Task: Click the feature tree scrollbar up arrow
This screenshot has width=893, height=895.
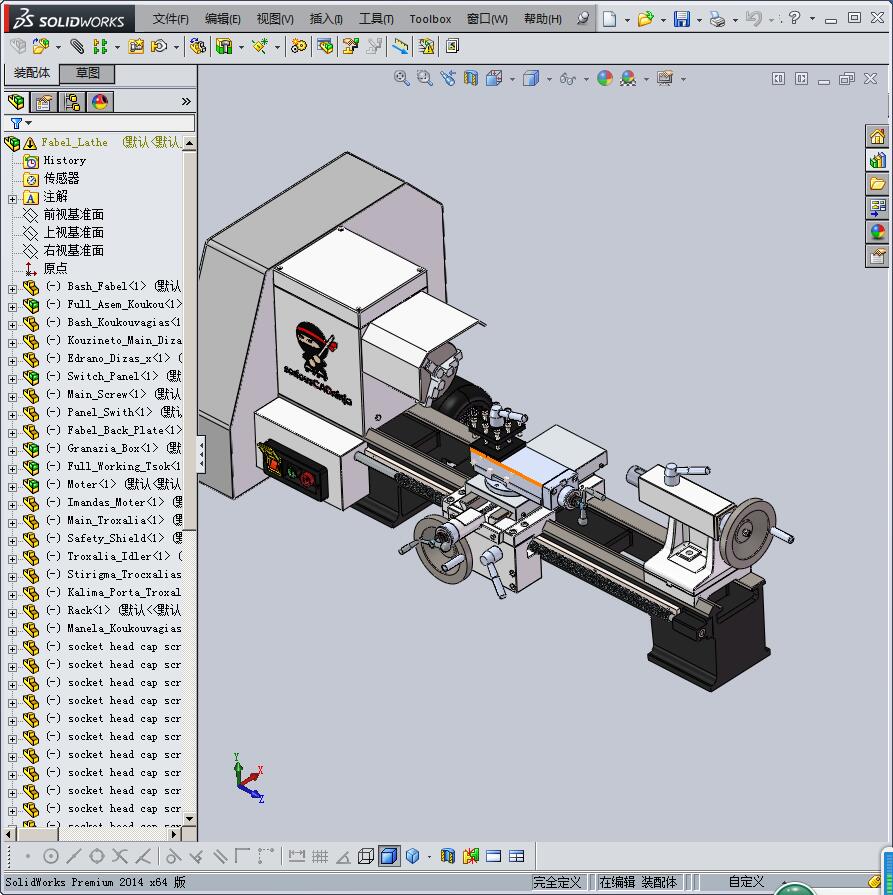Action: tap(189, 143)
